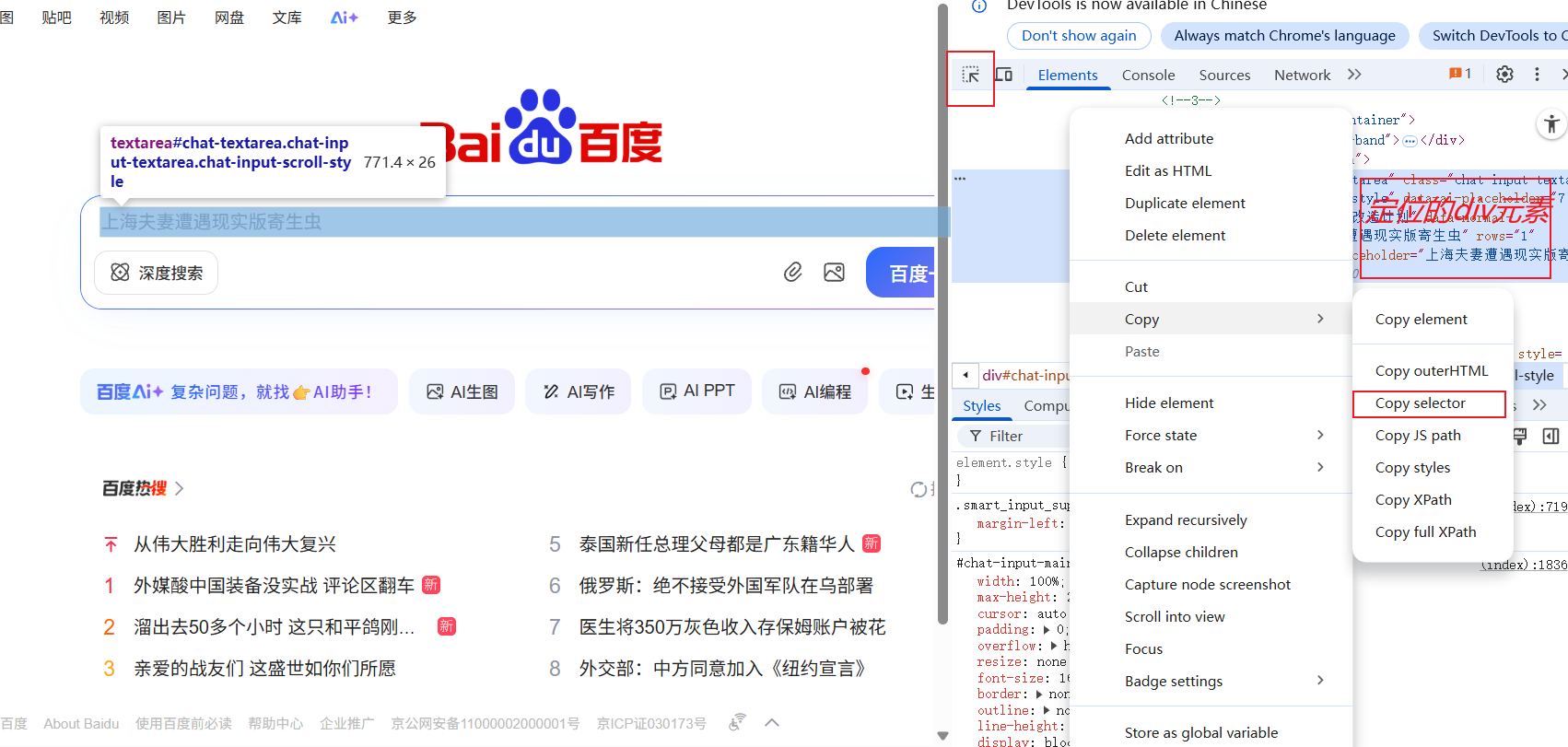
Task: Activate the inspect element picker icon
Action: pos(970,75)
